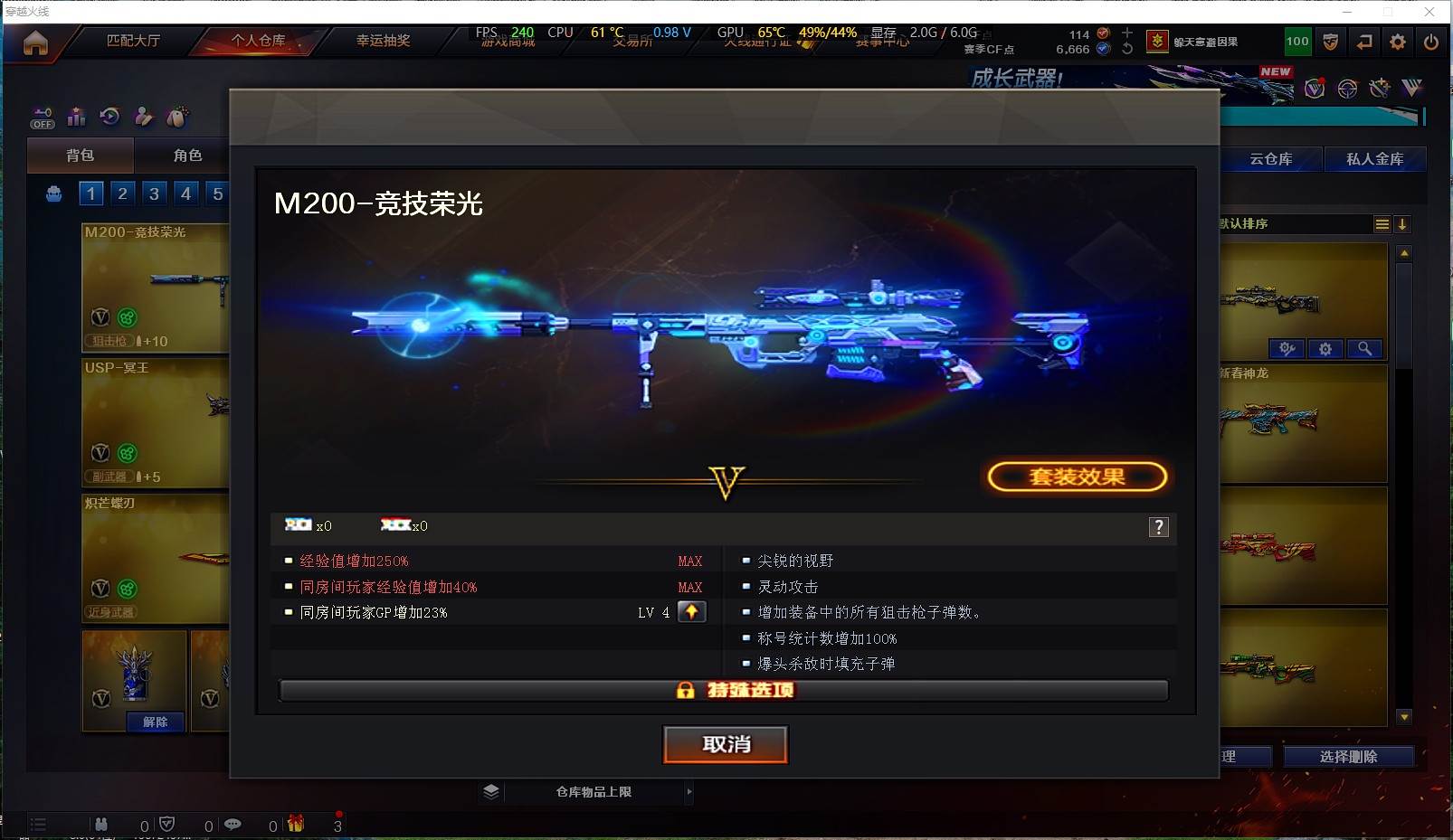Screen dimensions: 1453x840
Task: Click the 套装效果 button
Action: pyautogui.click(x=1077, y=477)
